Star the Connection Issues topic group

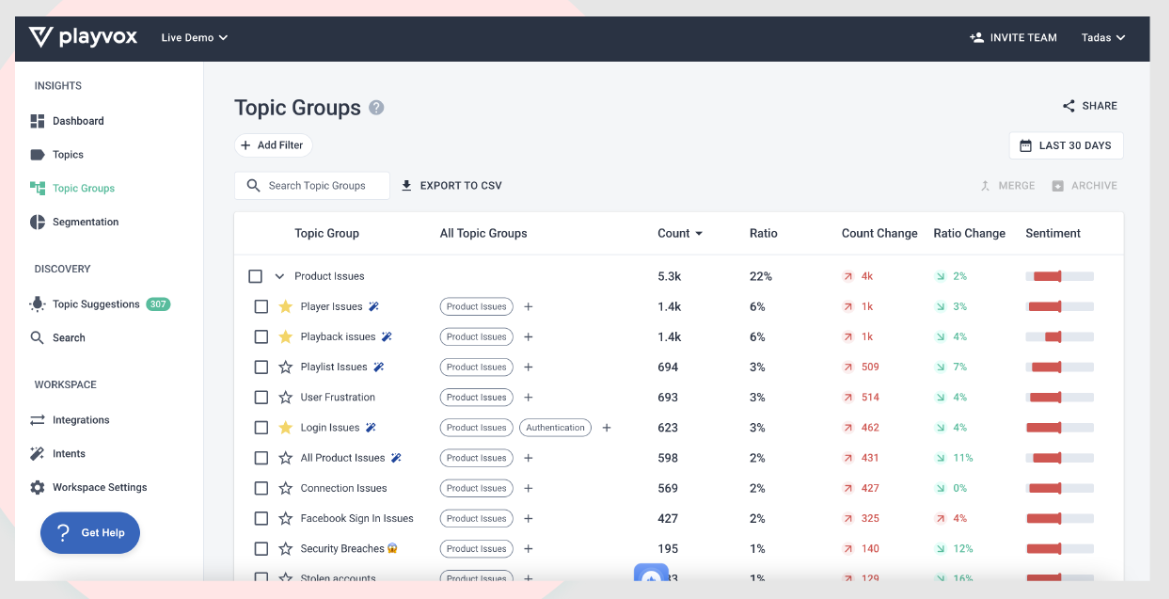click(x=285, y=489)
